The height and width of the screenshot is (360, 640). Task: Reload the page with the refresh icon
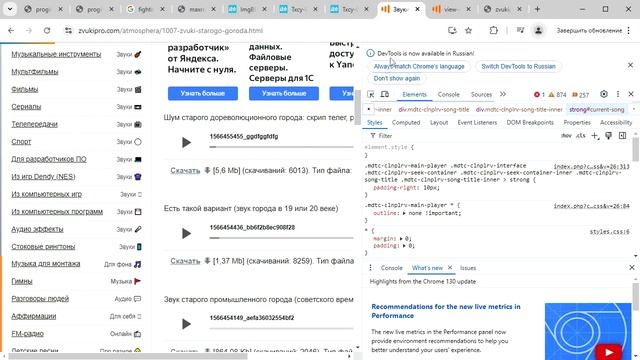coord(47,31)
